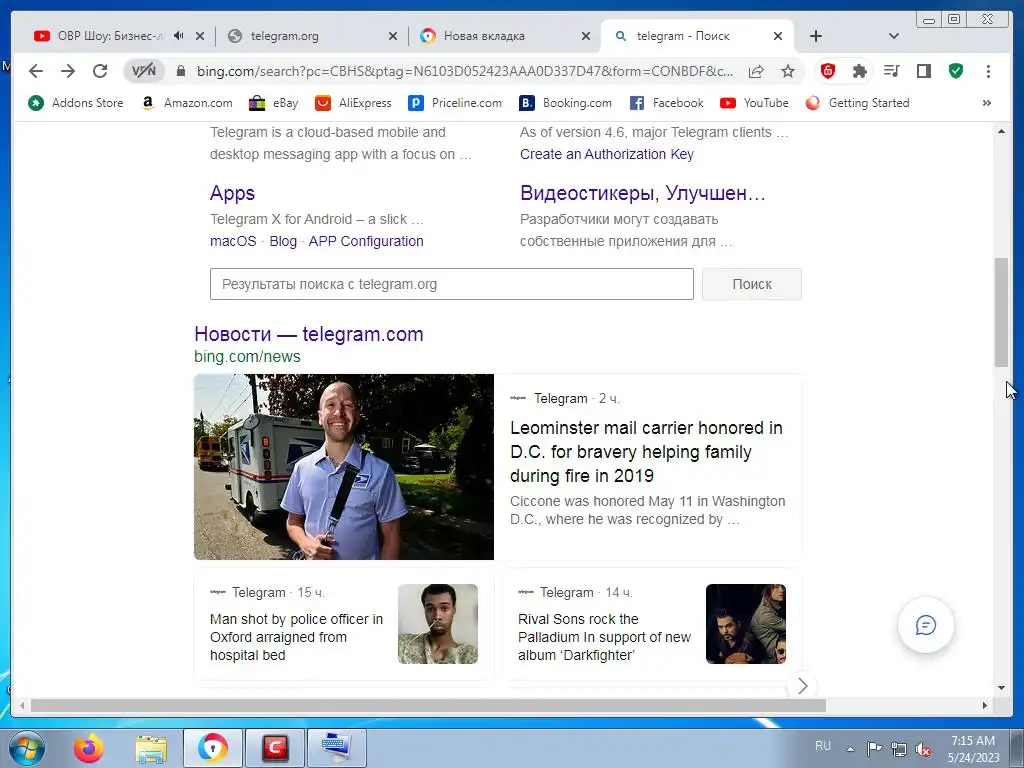Open the Rival Sons rock the Palladium story
The height and width of the screenshot is (768, 1024).
click(x=604, y=637)
